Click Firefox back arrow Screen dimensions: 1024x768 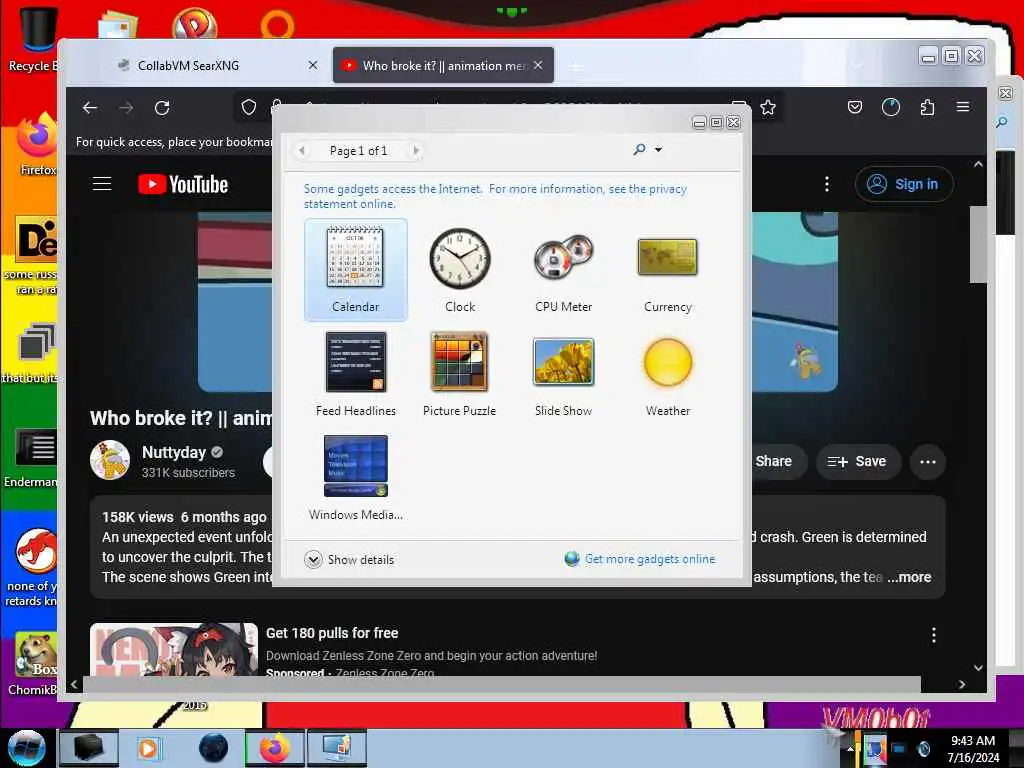(90, 108)
